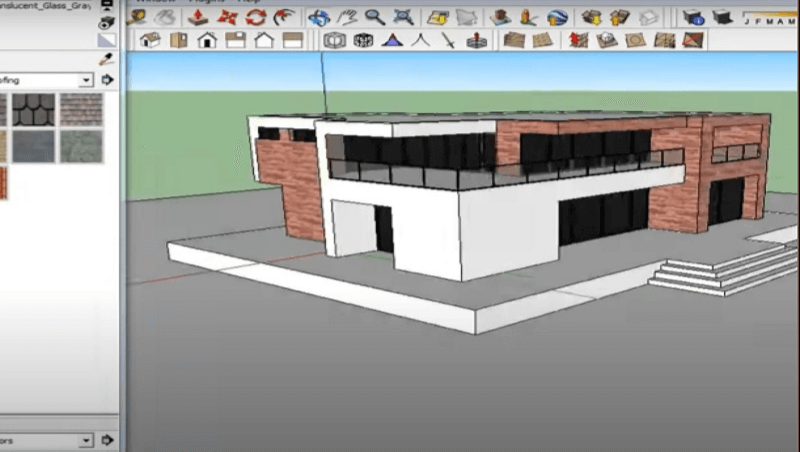This screenshot has height=452, width=800.
Task: Open the Roofing material library dropdown
Action: click(86, 80)
